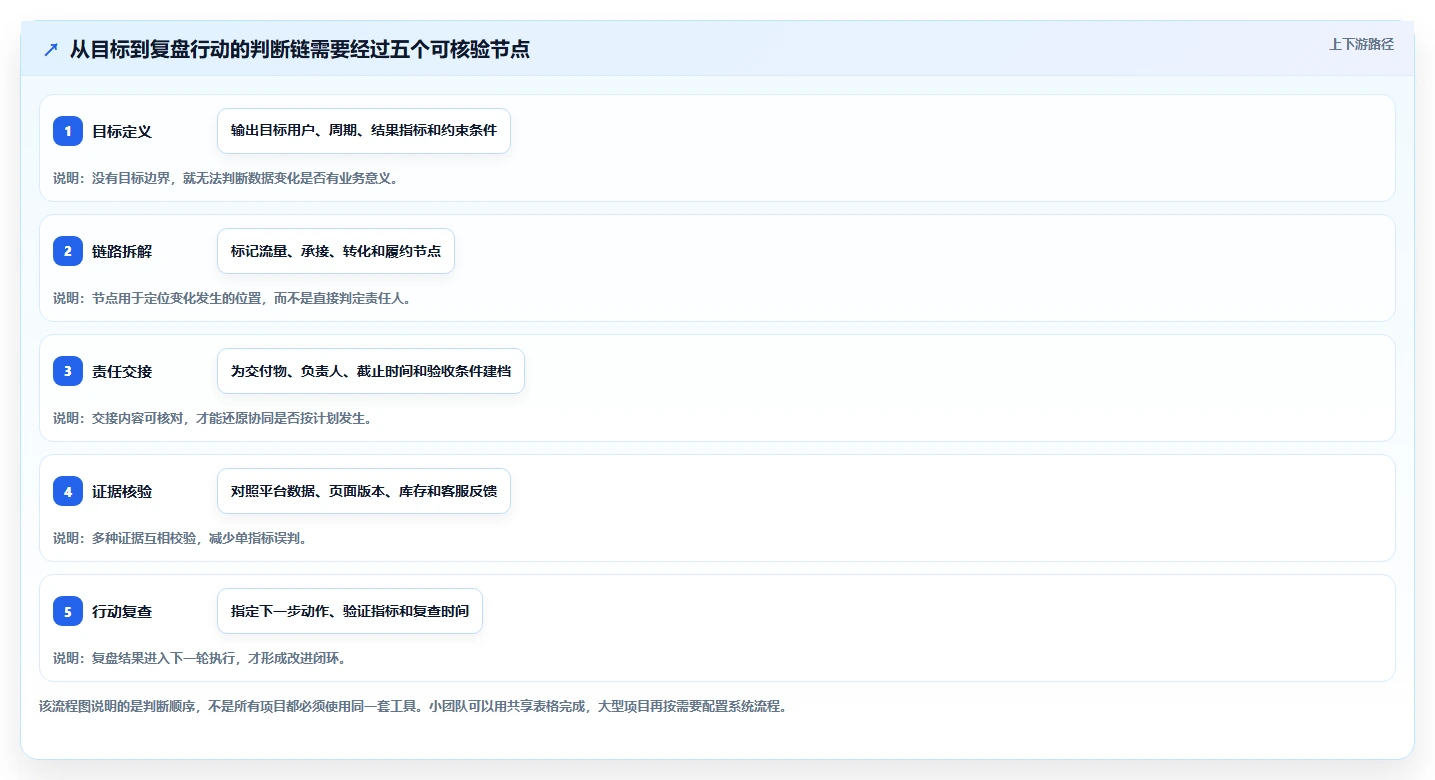1435x780 pixels.
Task: Click the 行动复查 step title
Action: (x=122, y=611)
